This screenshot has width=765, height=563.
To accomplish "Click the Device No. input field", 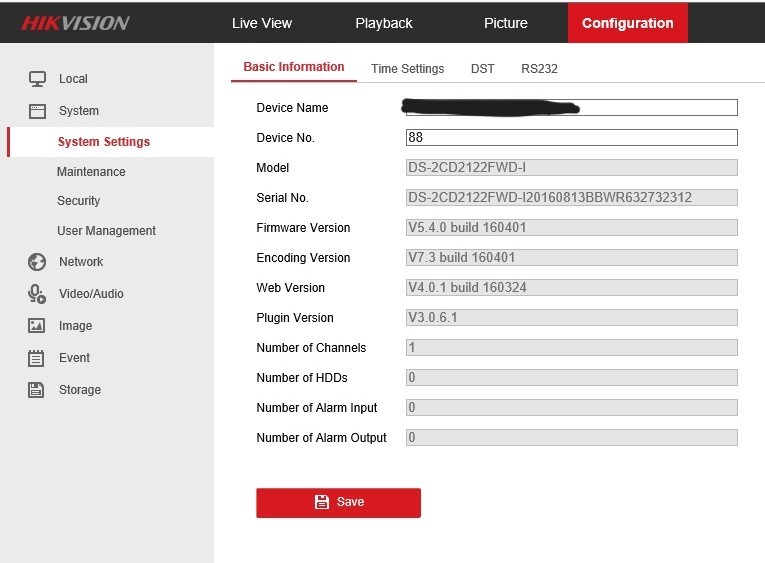I will pyautogui.click(x=571, y=138).
